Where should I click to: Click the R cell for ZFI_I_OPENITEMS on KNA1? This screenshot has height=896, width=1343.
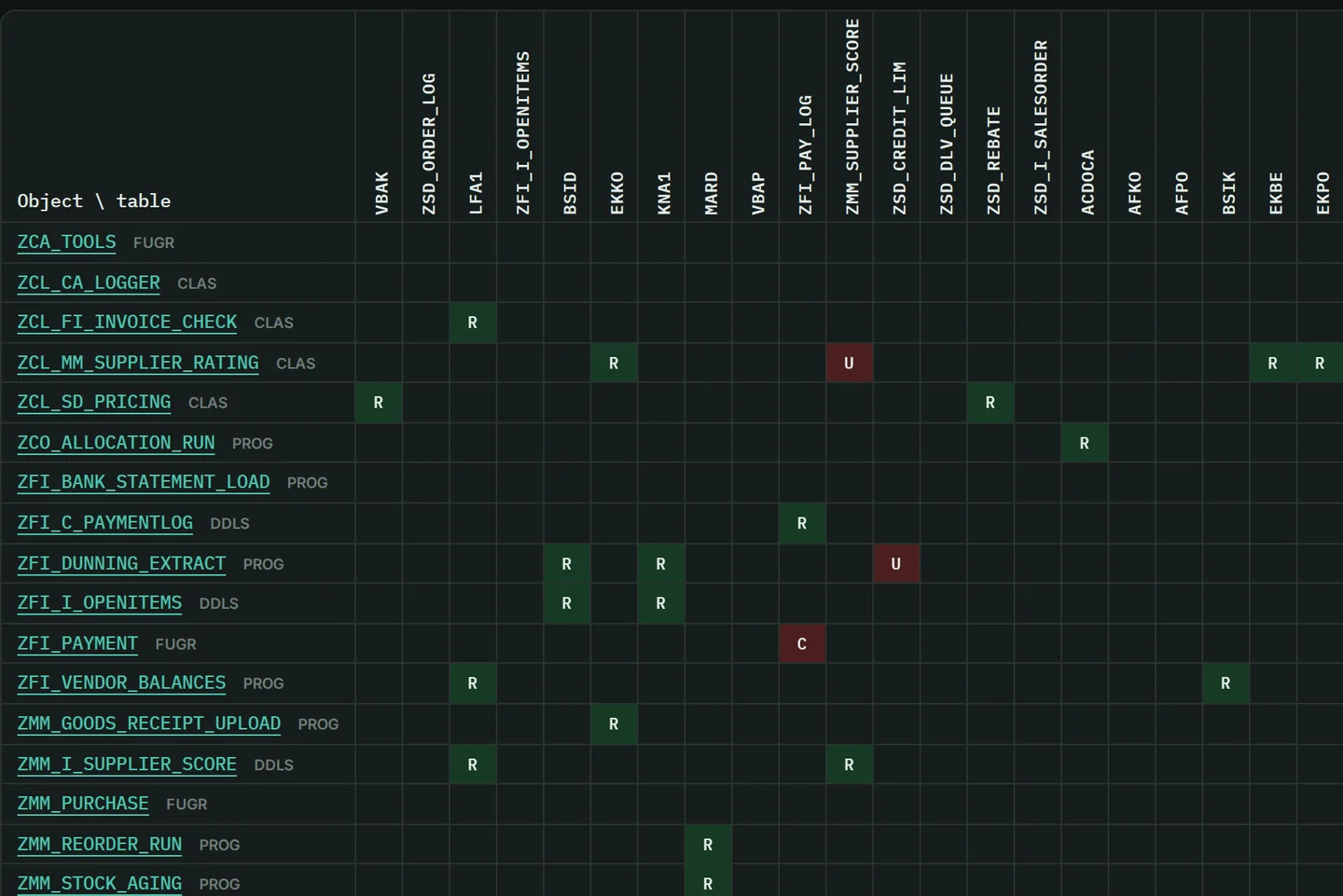click(661, 602)
